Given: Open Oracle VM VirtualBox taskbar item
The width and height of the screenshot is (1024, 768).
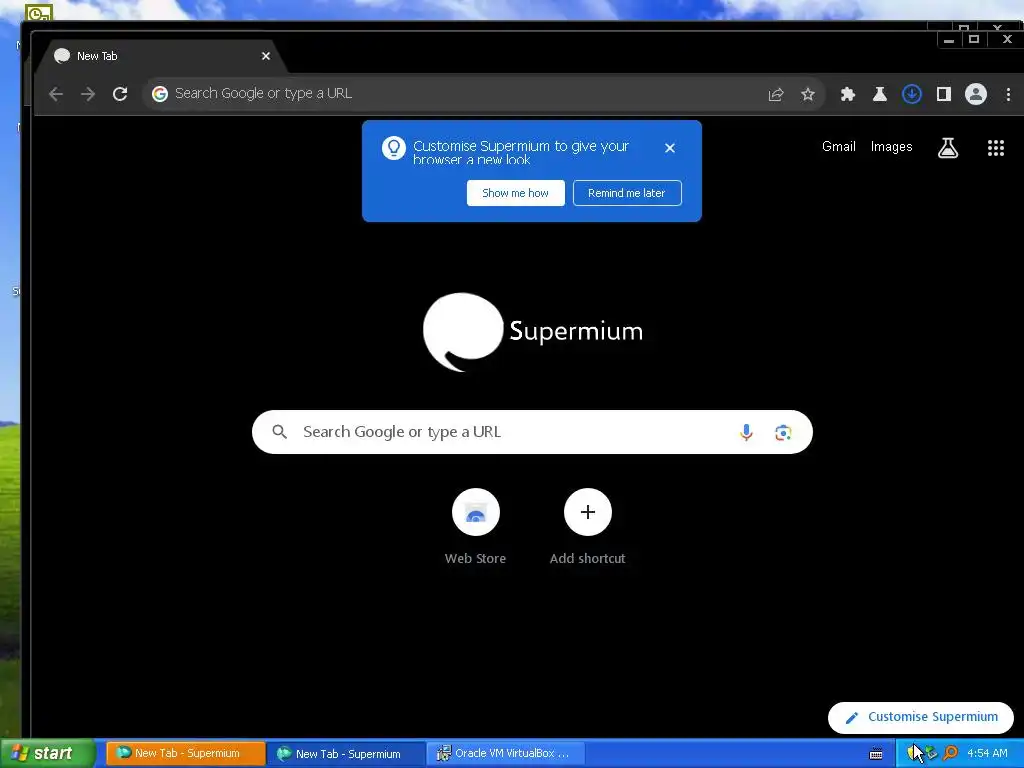Looking at the screenshot, I should (506, 754).
